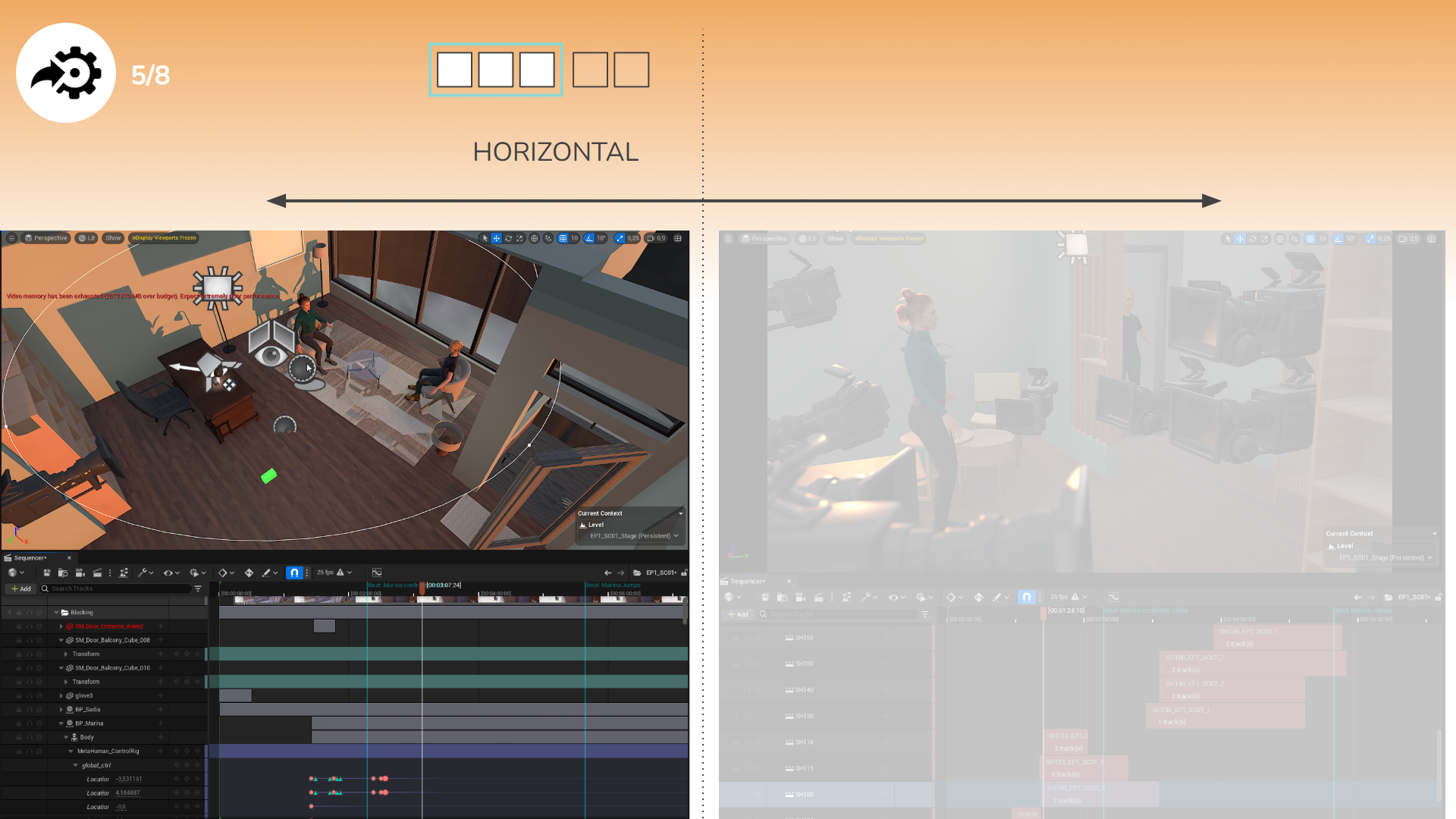Collapse the BP_Marina track

coord(61,723)
